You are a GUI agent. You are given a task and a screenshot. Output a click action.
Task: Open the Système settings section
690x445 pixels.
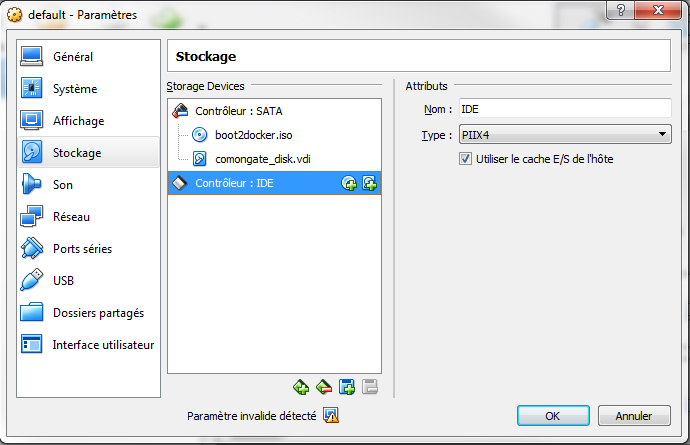pyautogui.click(x=88, y=88)
